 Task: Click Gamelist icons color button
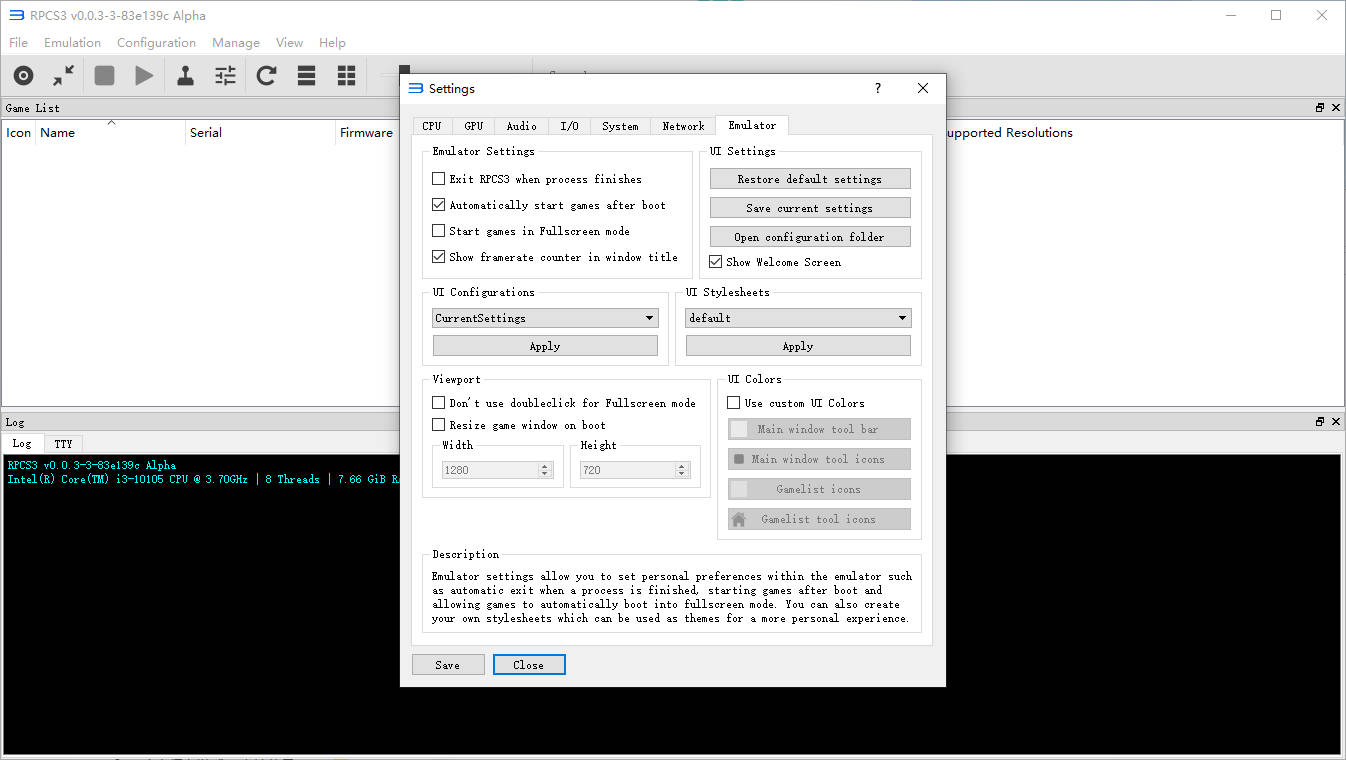click(819, 489)
